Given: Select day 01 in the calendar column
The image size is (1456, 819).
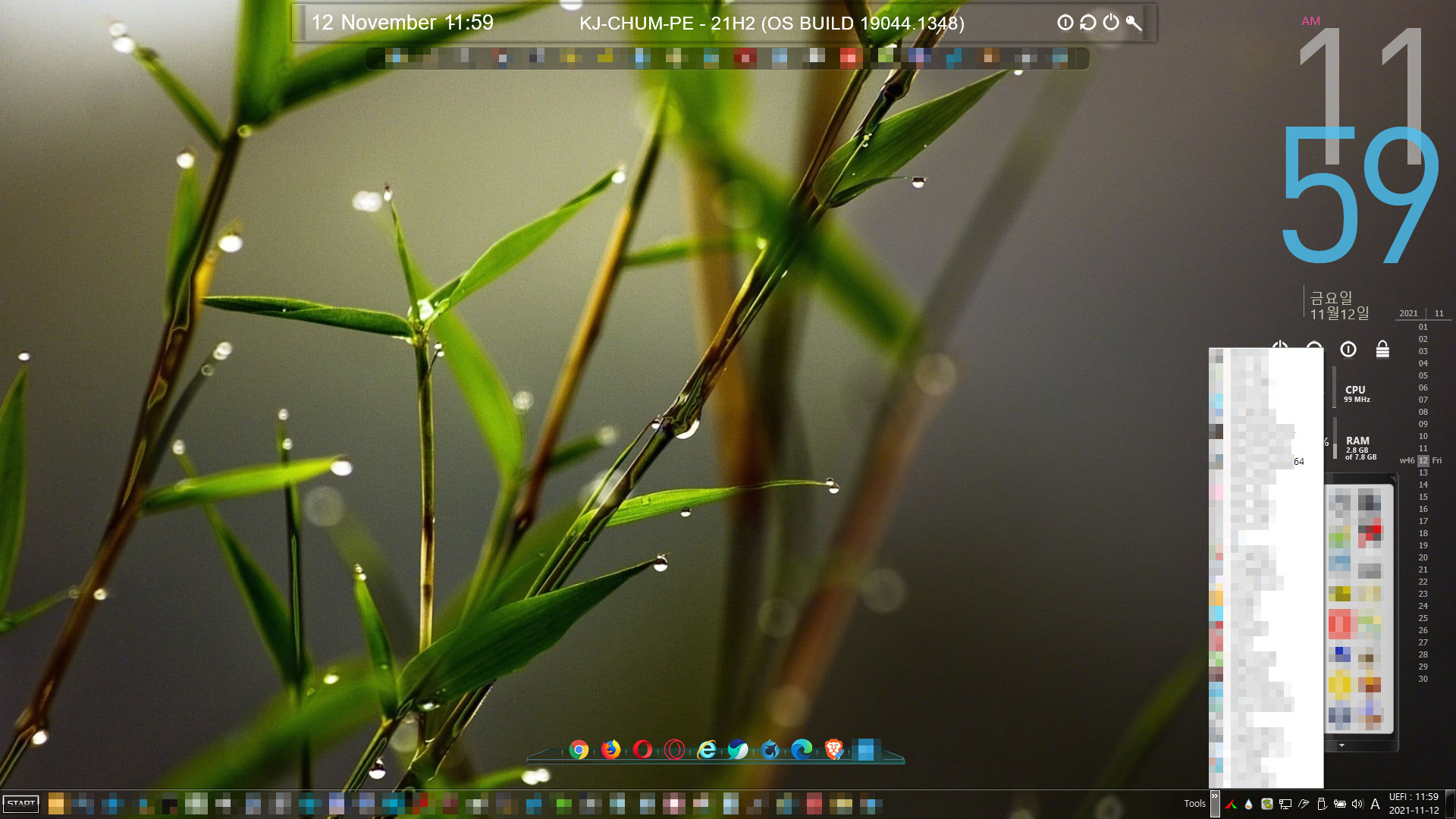Looking at the screenshot, I should click(x=1423, y=327).
